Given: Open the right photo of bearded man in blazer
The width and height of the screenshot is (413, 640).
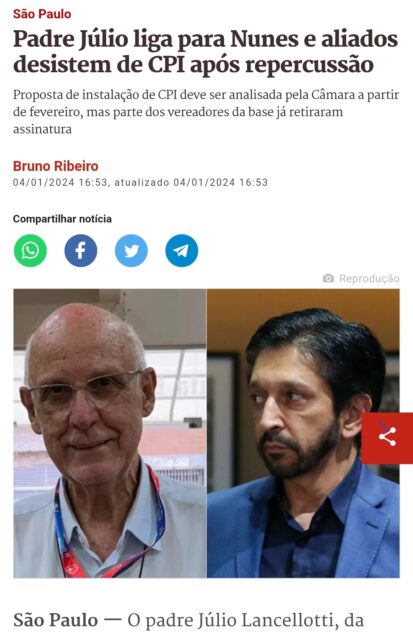Looking at the screenshot, I should (303, 433).
